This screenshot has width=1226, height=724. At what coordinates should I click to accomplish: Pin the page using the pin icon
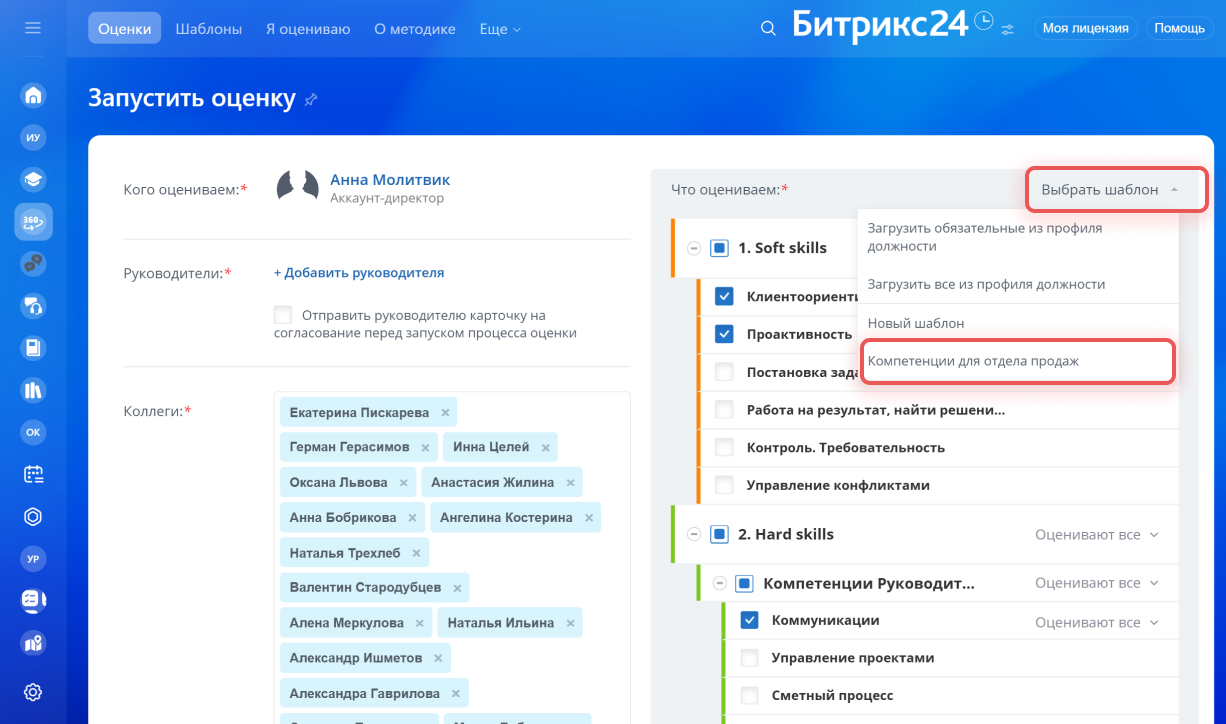[x=311, y=99]
